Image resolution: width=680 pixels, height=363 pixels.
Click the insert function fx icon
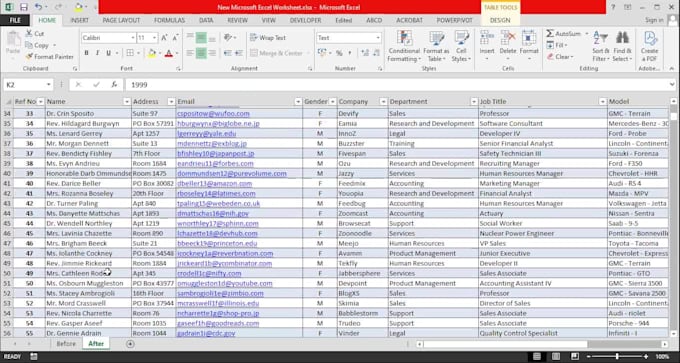tap(114, 85)
